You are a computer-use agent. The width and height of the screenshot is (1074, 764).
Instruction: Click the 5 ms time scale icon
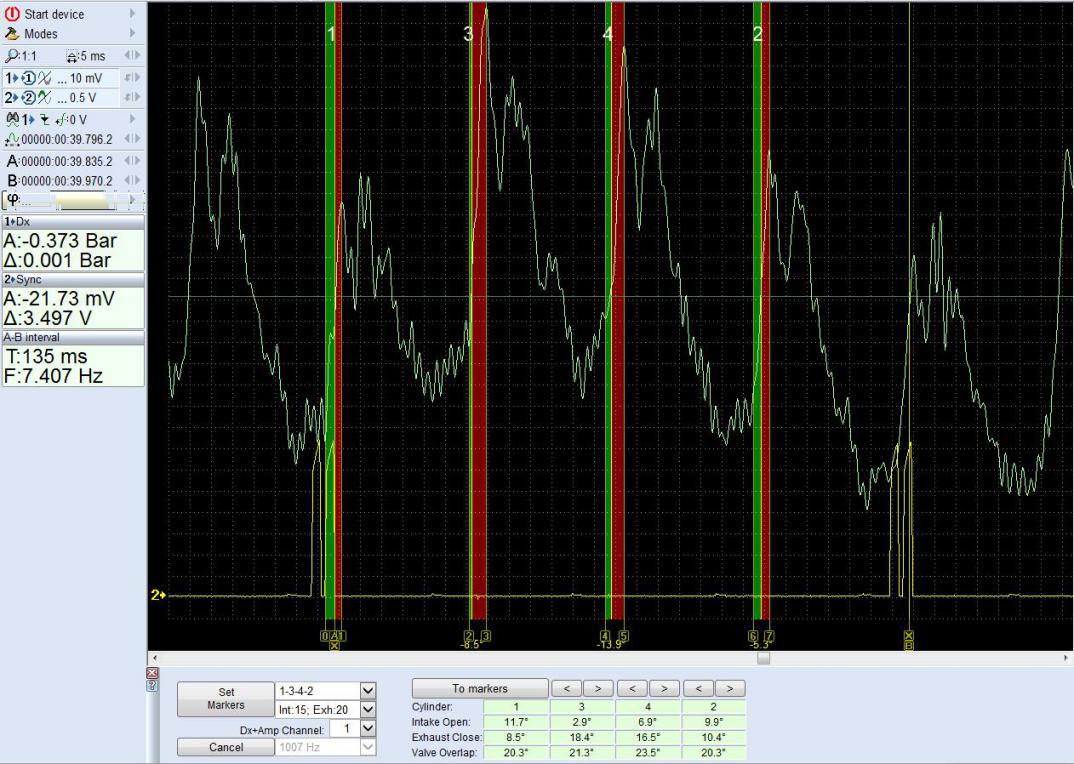coord(72,56)
